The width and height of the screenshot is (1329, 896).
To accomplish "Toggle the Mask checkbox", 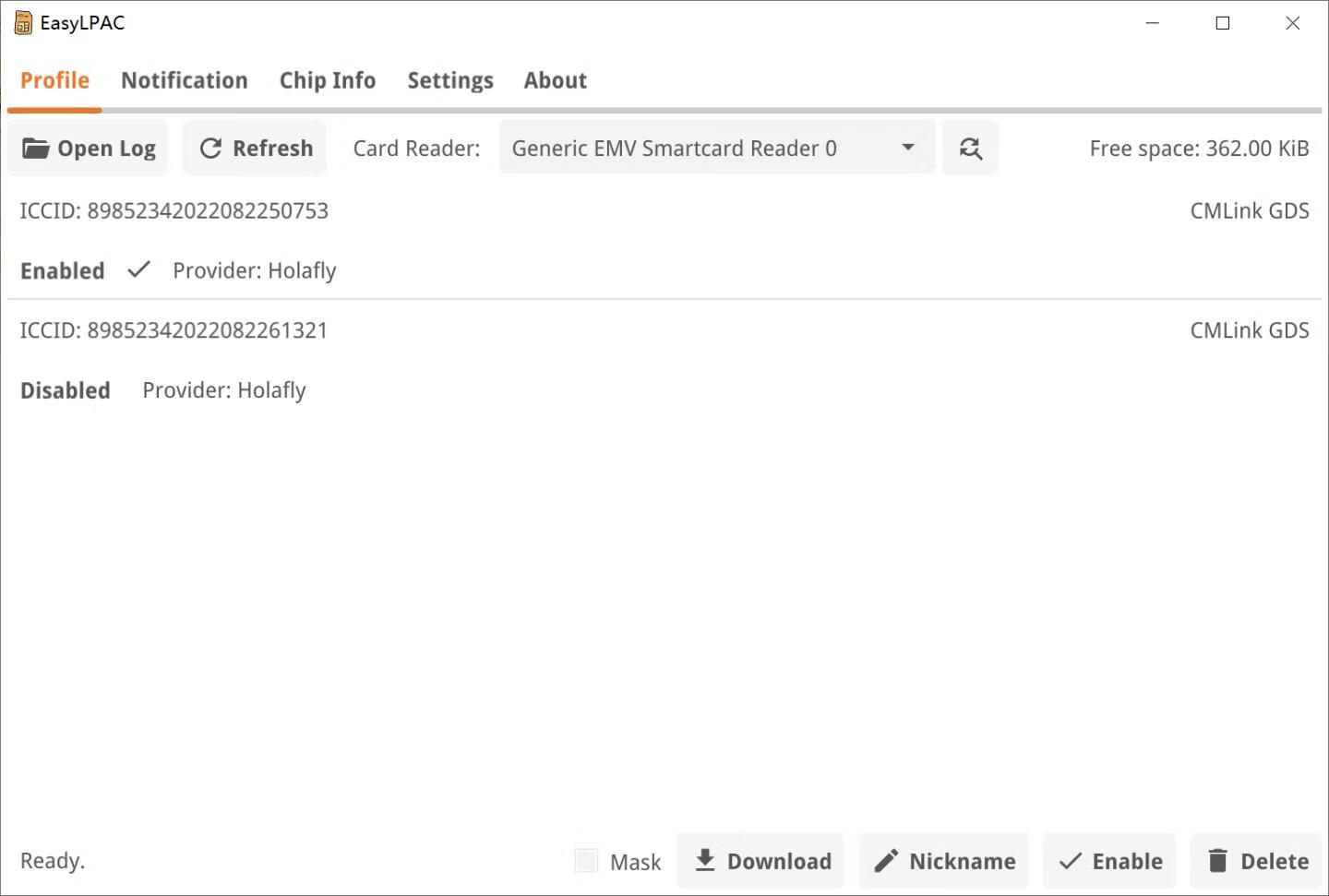I will (586, 861).
